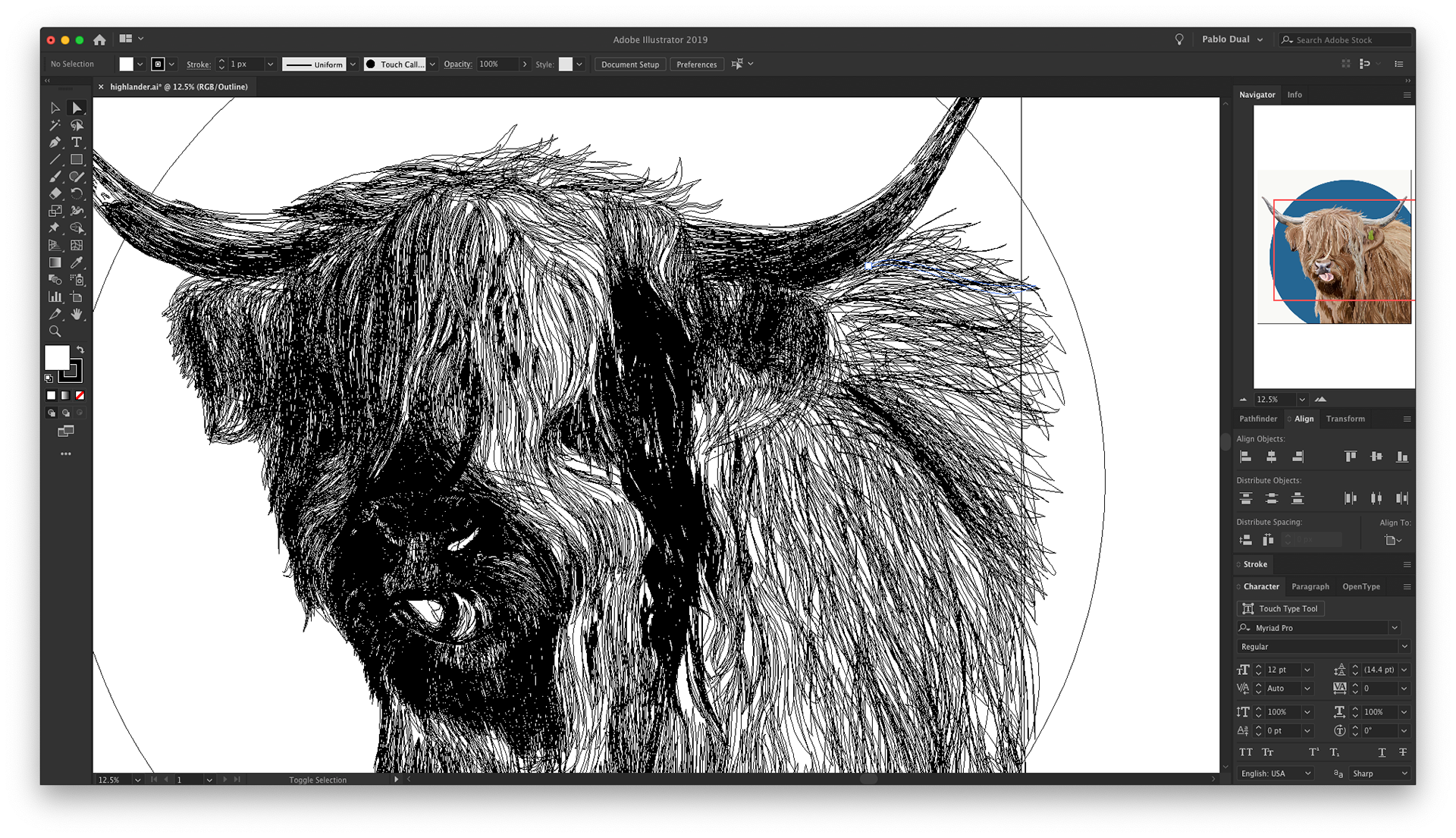This screenshot has height=838, width=1456.
Task: Toggle Strikethrough text style
Action: [x=1403, y=752]
